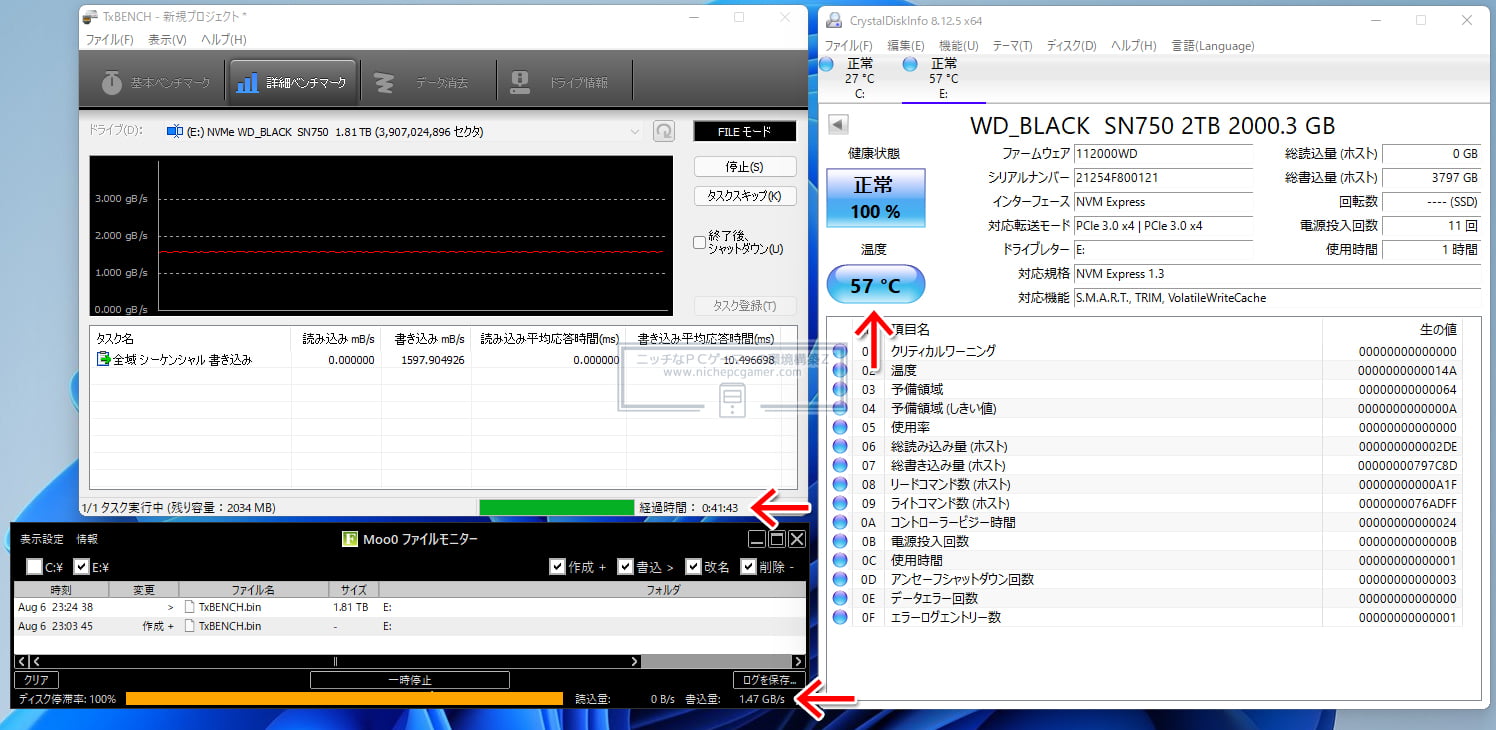Open Moo0 表示設定 menu
The image size is (1496, 730).
[x=42, y=539]
